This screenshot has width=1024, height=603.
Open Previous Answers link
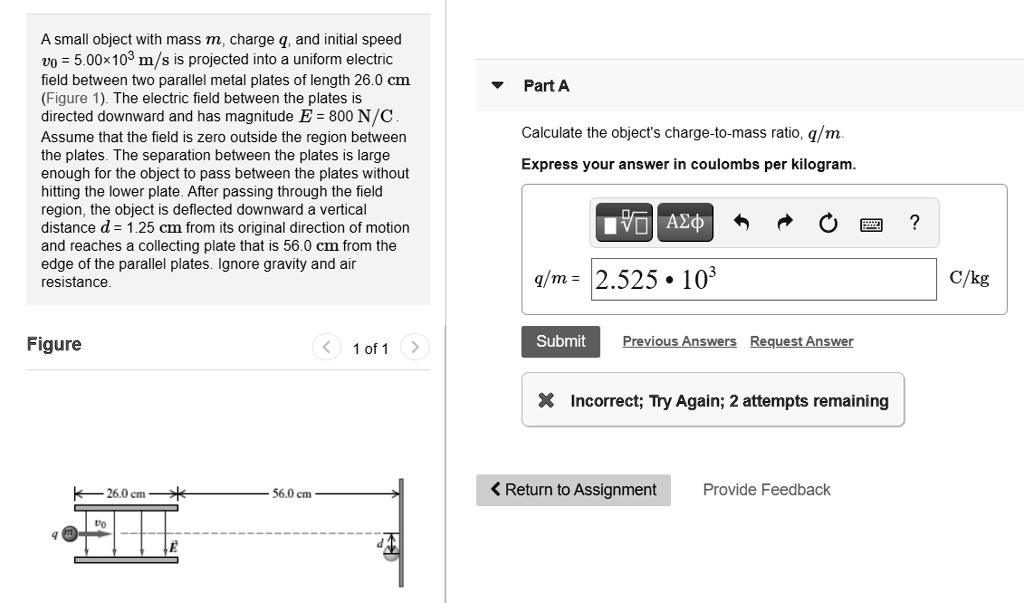click(x=679, y=341)
